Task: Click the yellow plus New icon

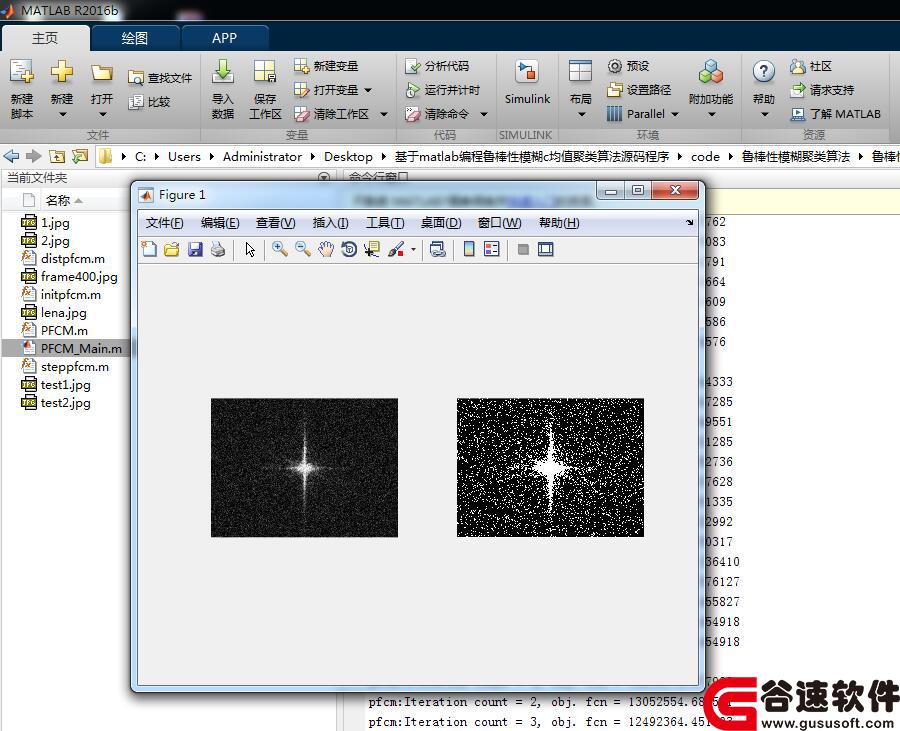Action: 61,72
